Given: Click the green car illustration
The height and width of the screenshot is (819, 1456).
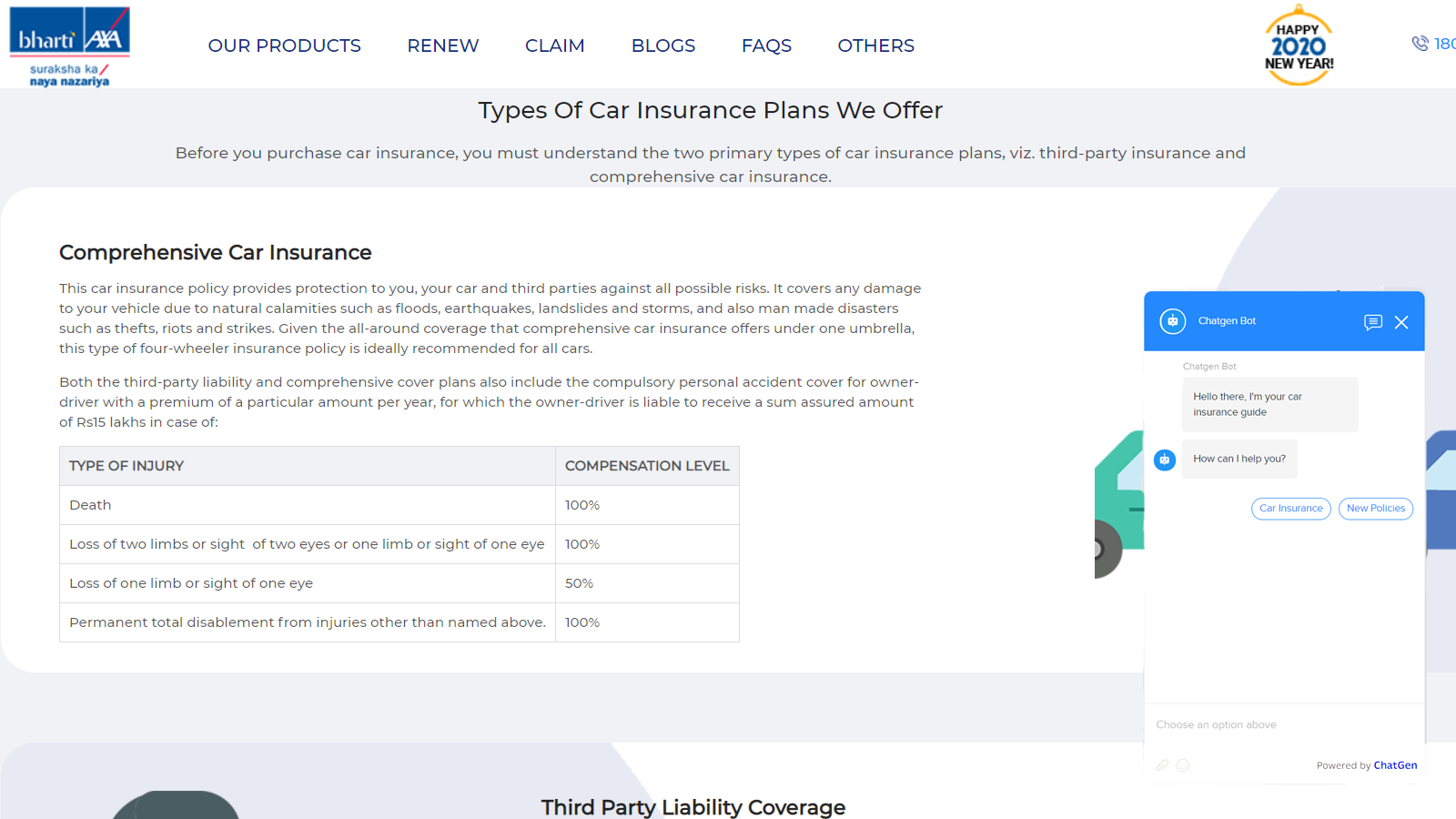Looking at the screenshot, I should click(x=1119, y=505).
